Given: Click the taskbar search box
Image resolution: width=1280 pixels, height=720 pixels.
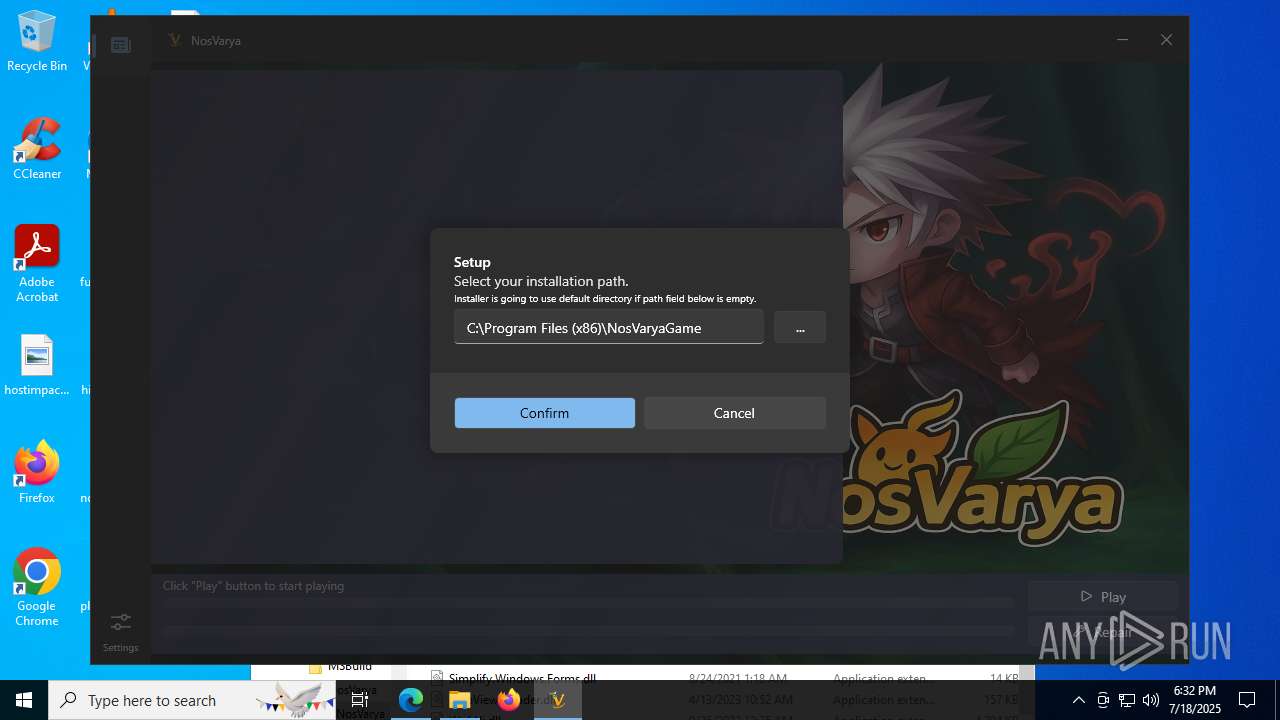Looking at the screenshot, I should click(192, 700).
